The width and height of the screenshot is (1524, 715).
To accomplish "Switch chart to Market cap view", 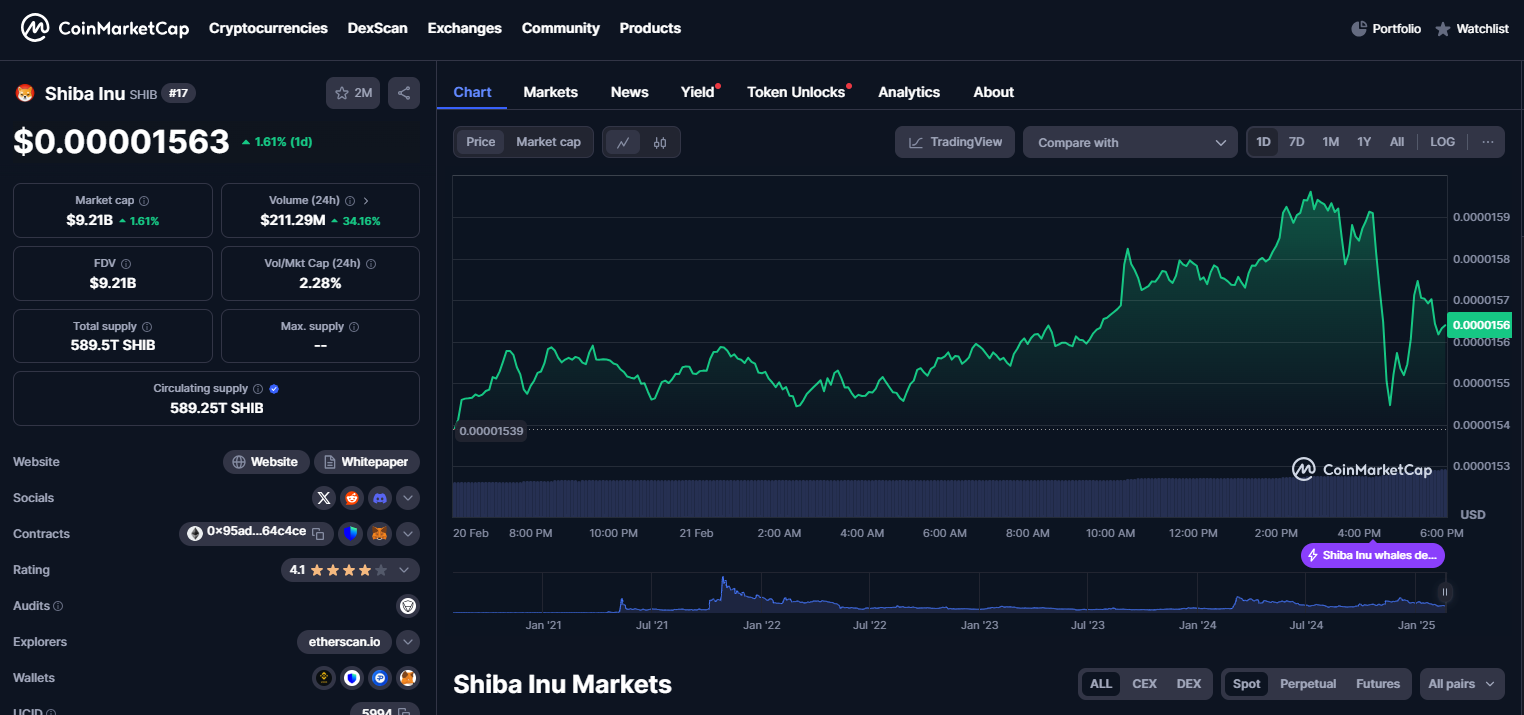I will click(x=548, y=142).
